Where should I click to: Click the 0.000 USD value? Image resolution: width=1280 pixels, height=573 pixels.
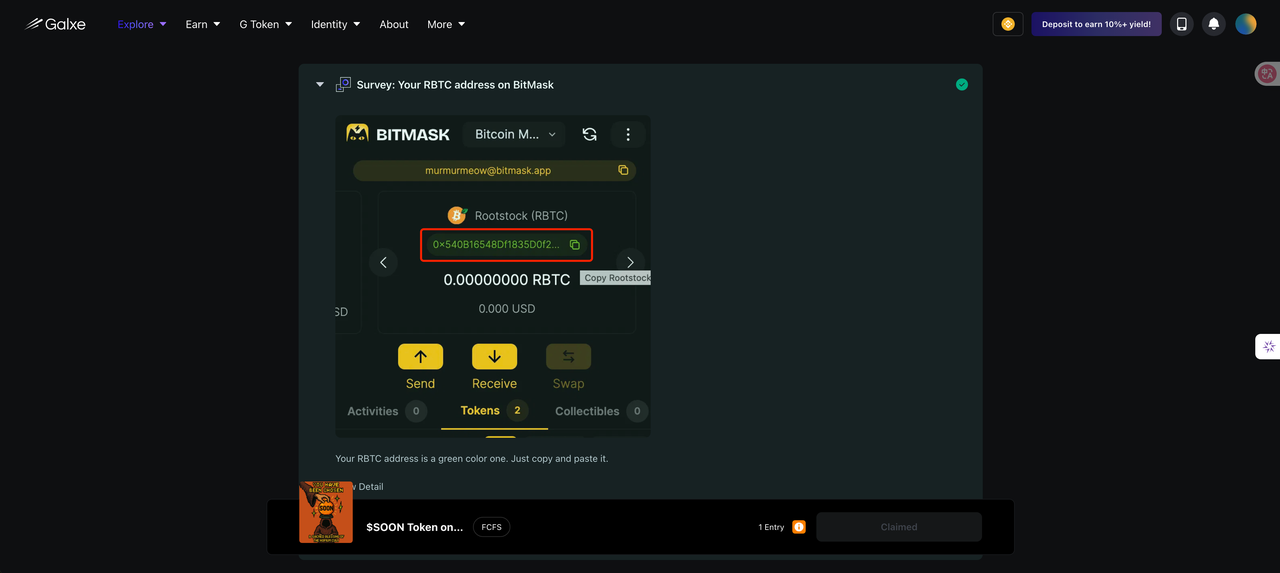pos(507,309)
